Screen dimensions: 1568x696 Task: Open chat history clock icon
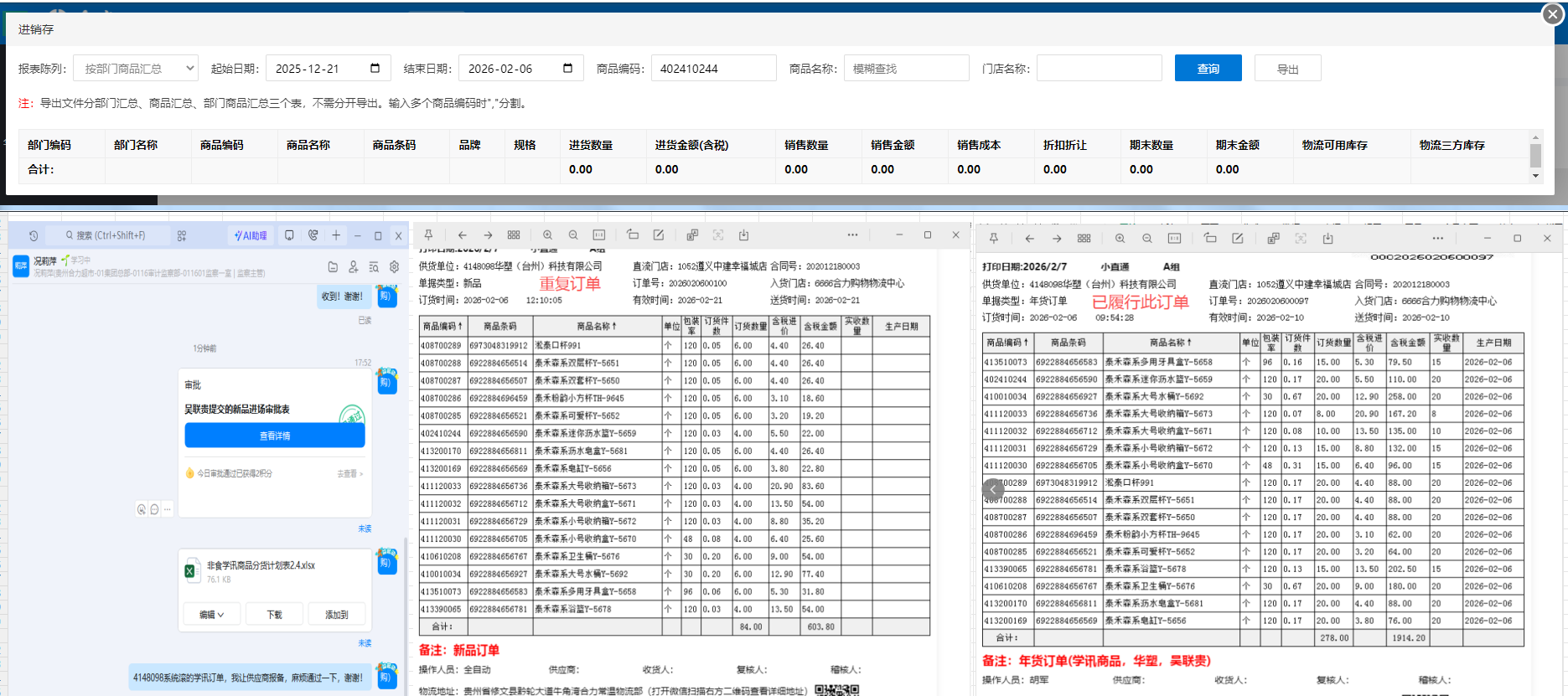click(x=34, y=235)
